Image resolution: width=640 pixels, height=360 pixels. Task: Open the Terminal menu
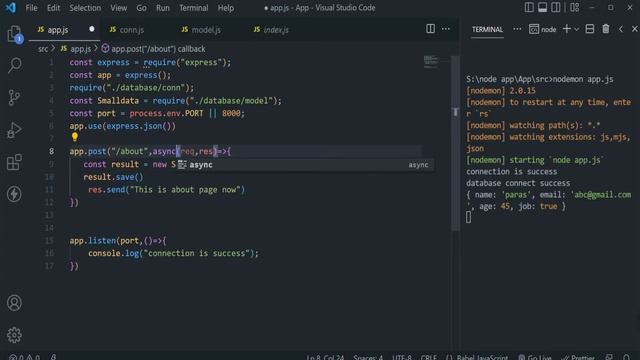(x=193, y=8)
